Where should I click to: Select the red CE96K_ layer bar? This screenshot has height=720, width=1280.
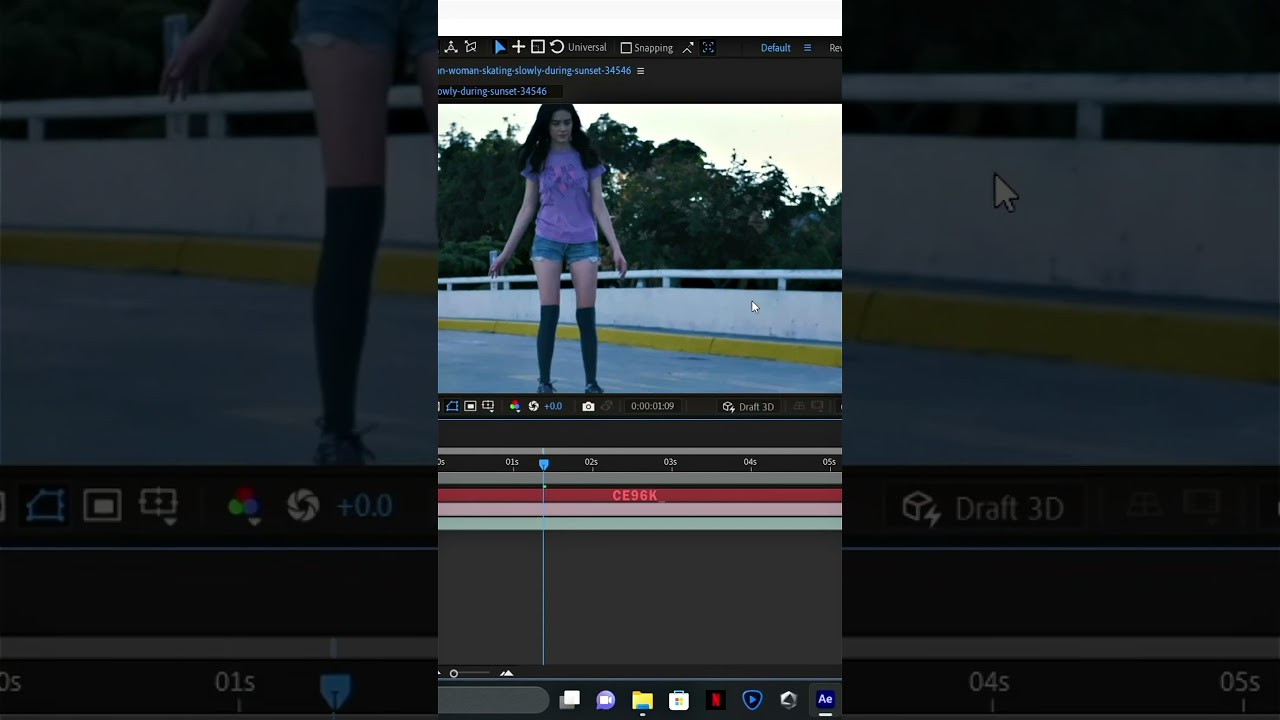click(x=640, y=495)
